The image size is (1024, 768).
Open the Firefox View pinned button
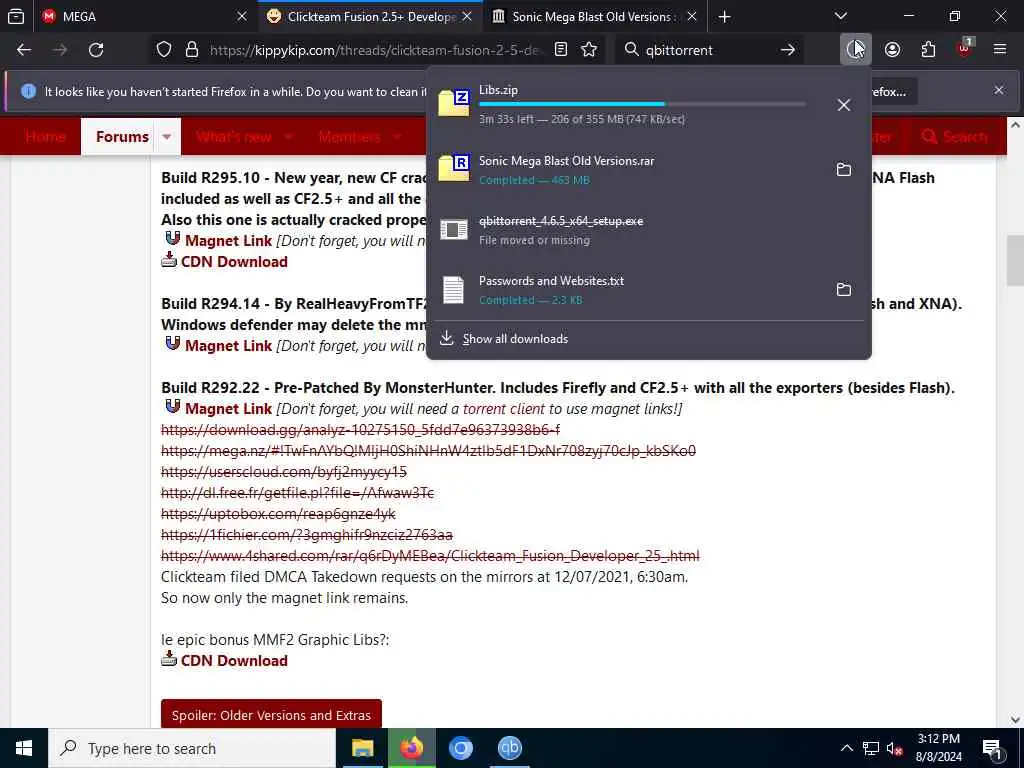16,16
